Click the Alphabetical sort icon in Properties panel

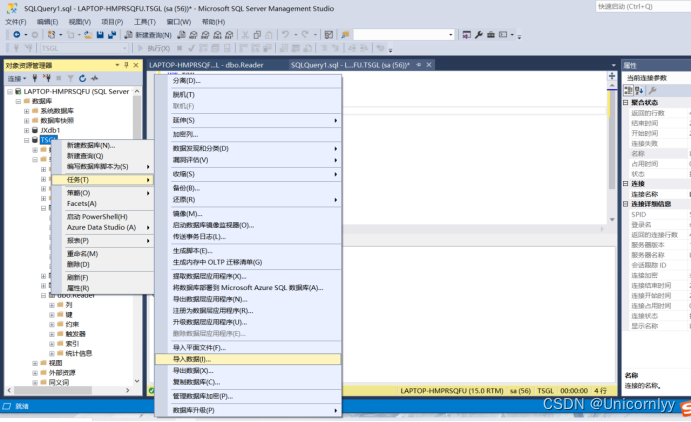639,90
